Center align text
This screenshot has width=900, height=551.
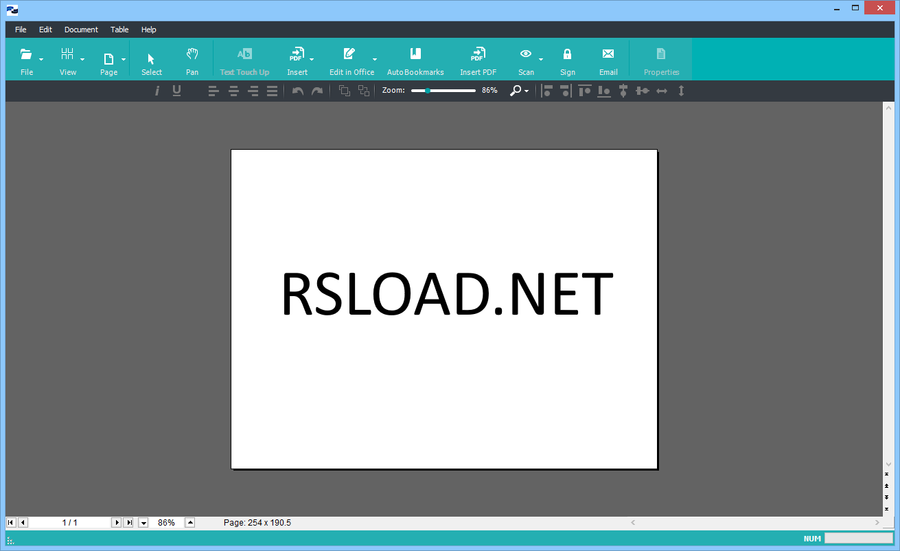(x=233, y=91)
